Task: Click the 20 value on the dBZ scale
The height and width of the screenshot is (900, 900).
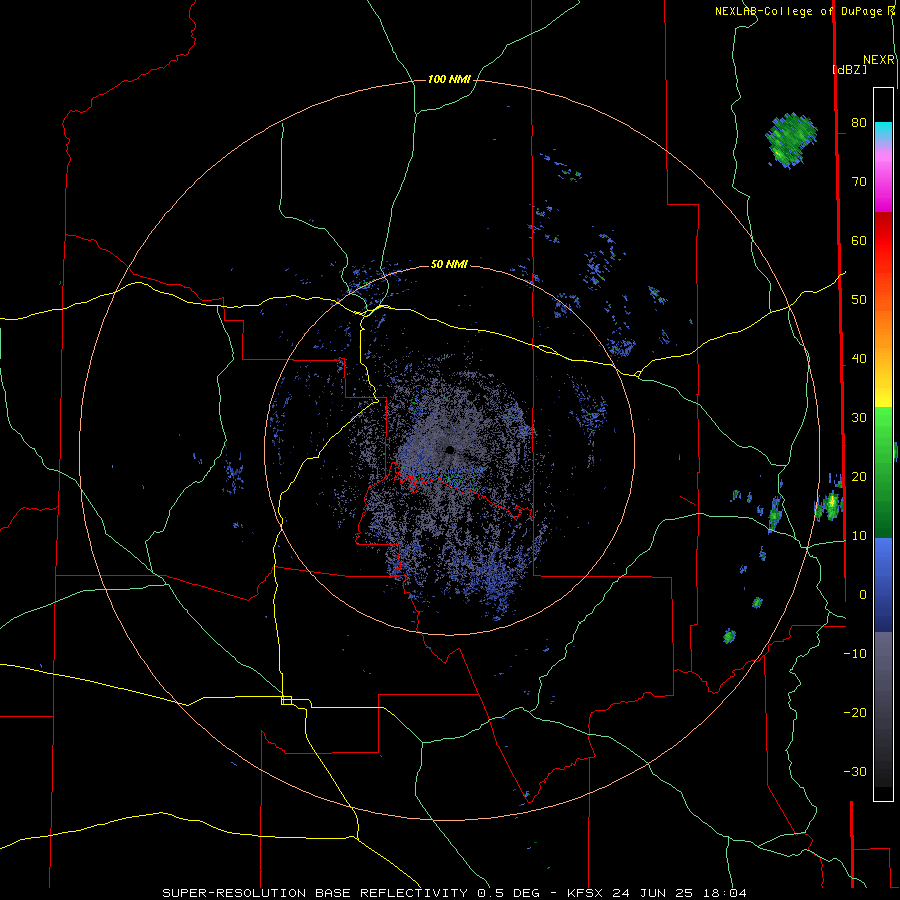Action: coord(859,476)
